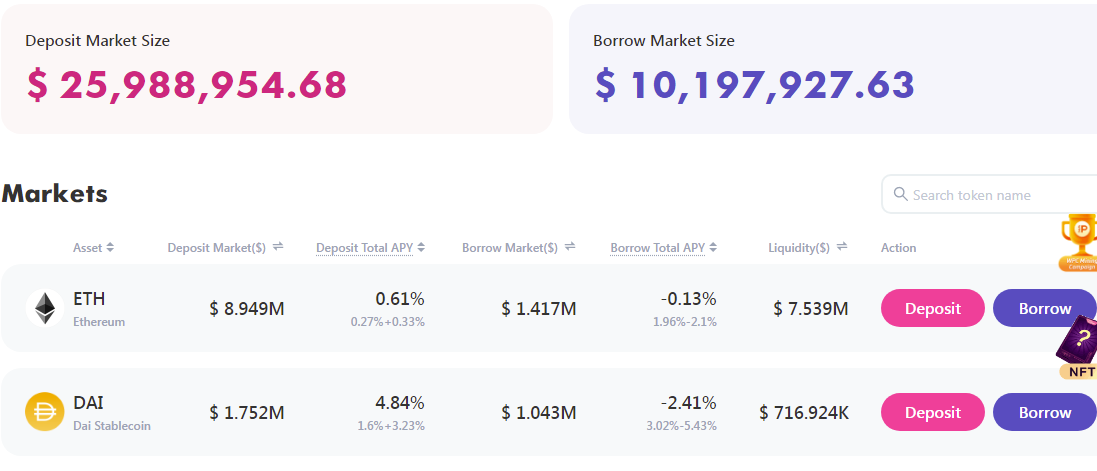This screenshot has height=471, width=1097.
Task: Borrow from the DAI market
Action: point(1045,412)
